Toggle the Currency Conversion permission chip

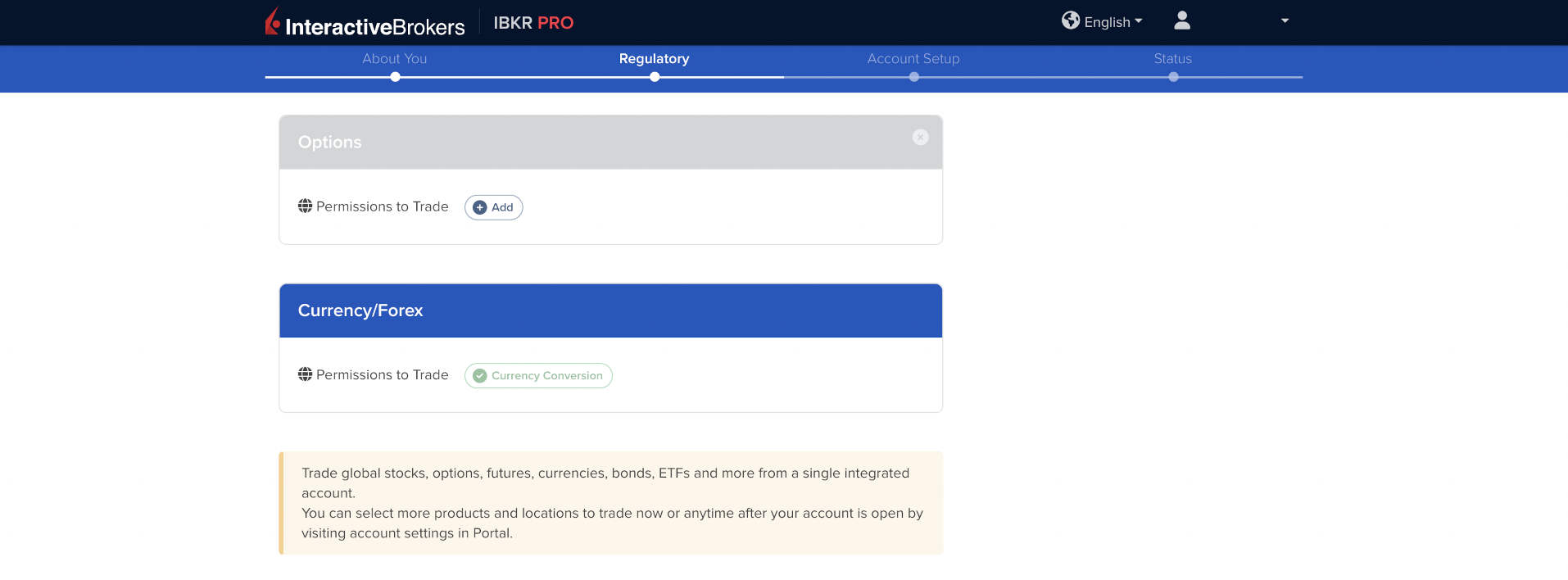click(538, 376)
